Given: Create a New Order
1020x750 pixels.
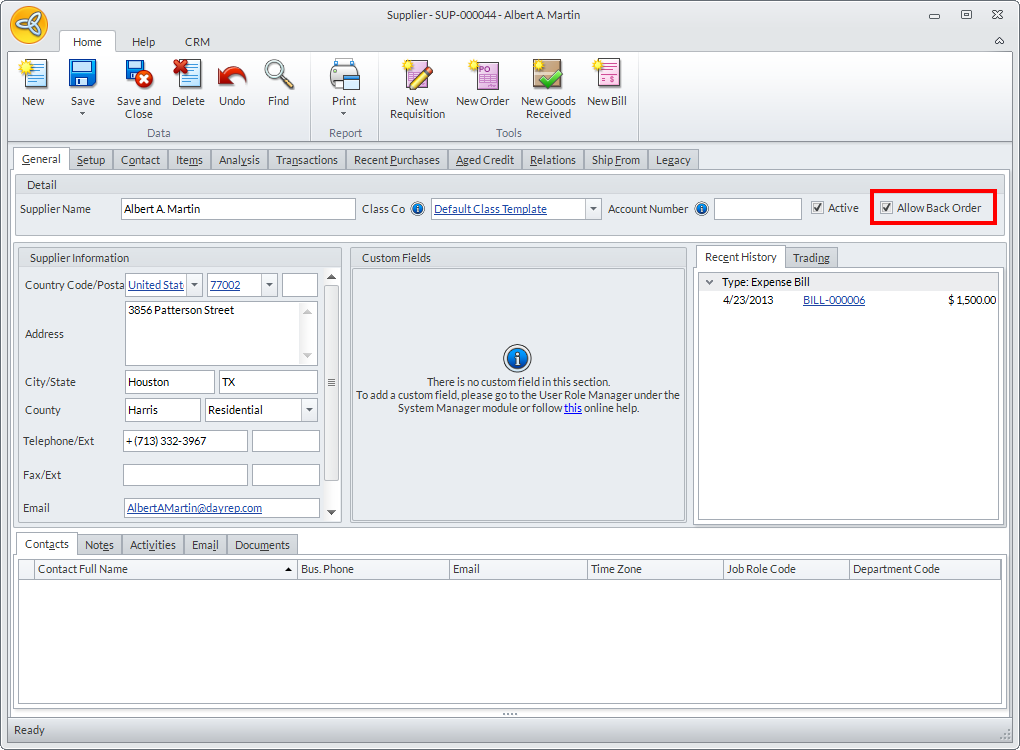Looking at the screenshot, I should point(482,76).
